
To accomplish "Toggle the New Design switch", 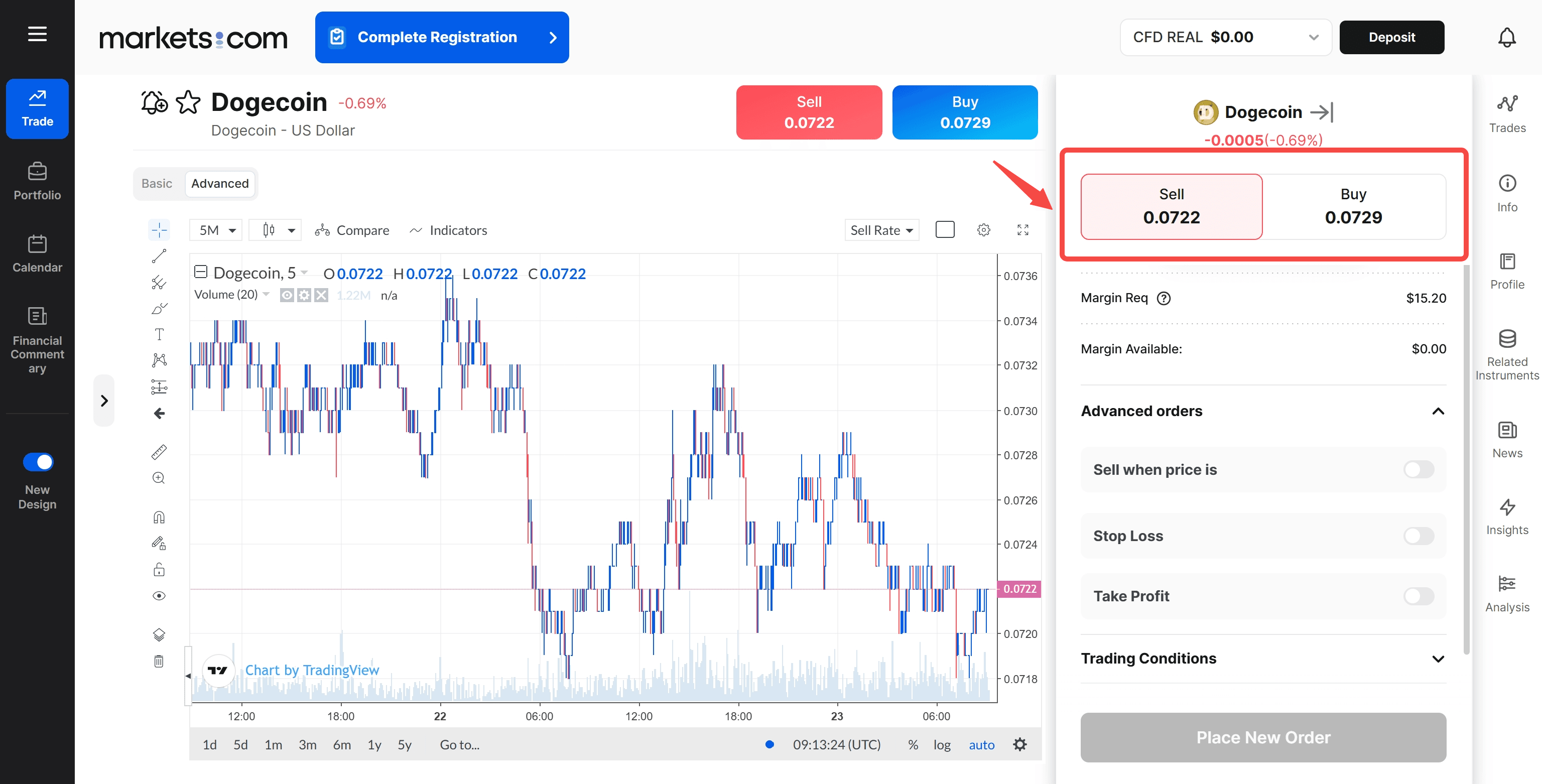I will click(38, 462).
